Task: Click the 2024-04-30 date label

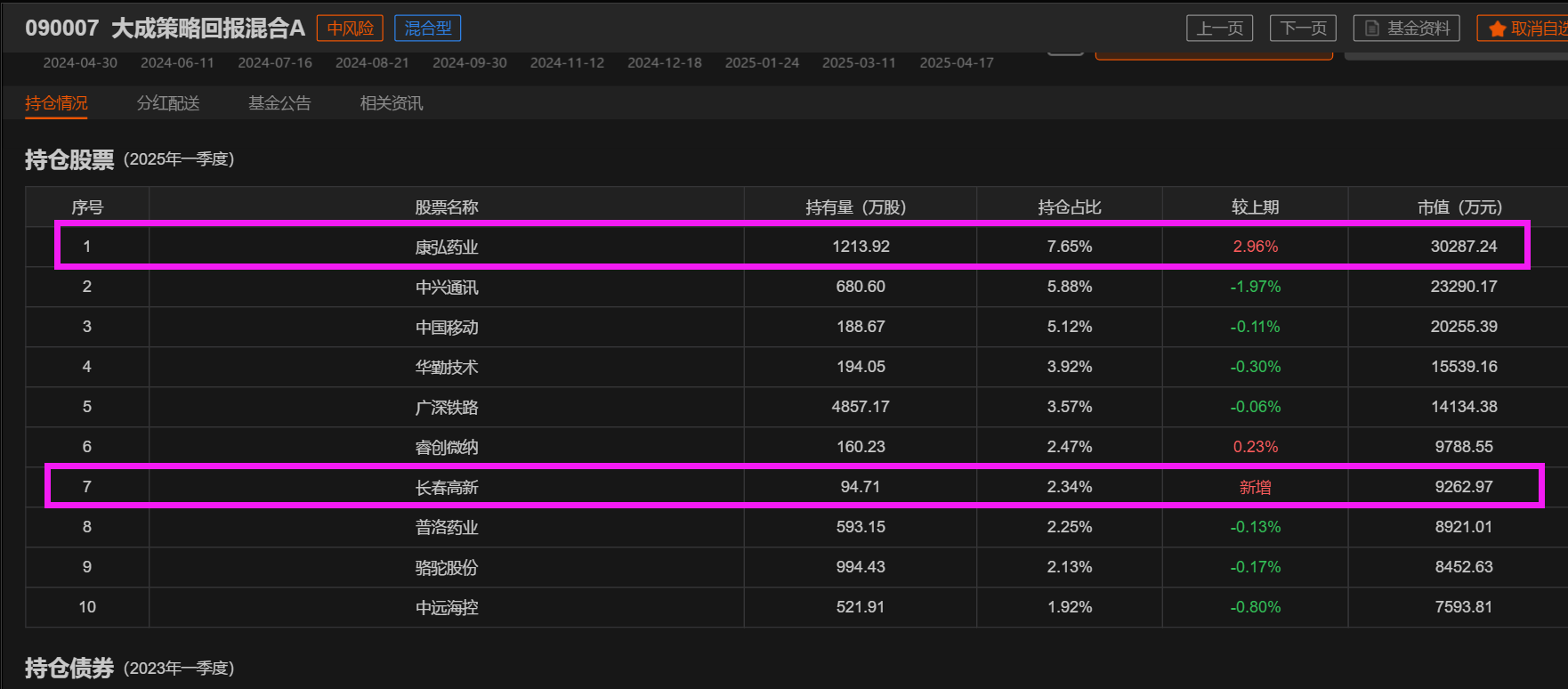Action: click(80, 63)
